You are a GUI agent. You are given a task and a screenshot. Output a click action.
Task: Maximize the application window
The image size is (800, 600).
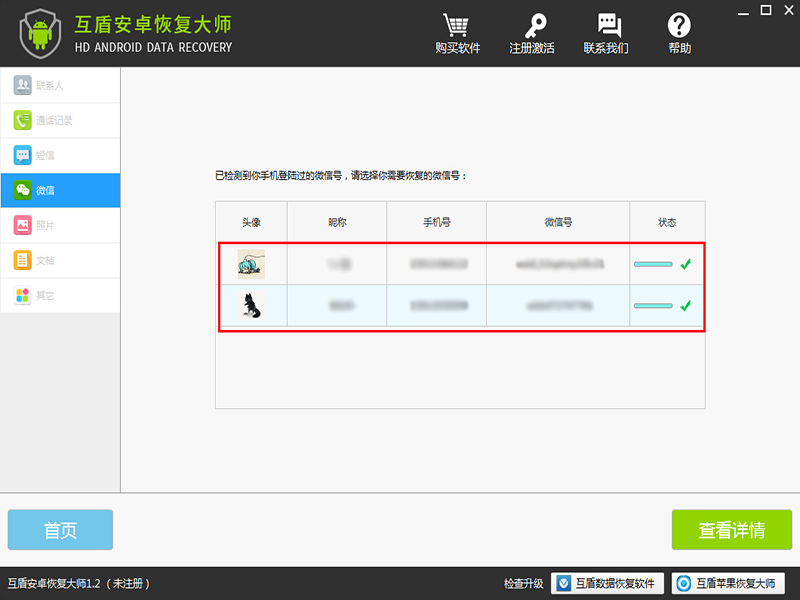click(x=766, y=10)
